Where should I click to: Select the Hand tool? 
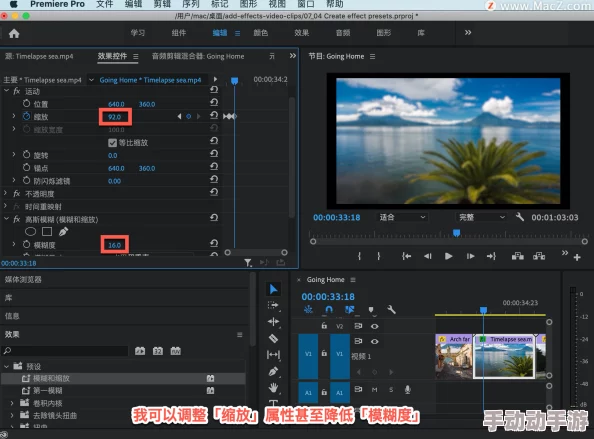[x=273, y=387]
